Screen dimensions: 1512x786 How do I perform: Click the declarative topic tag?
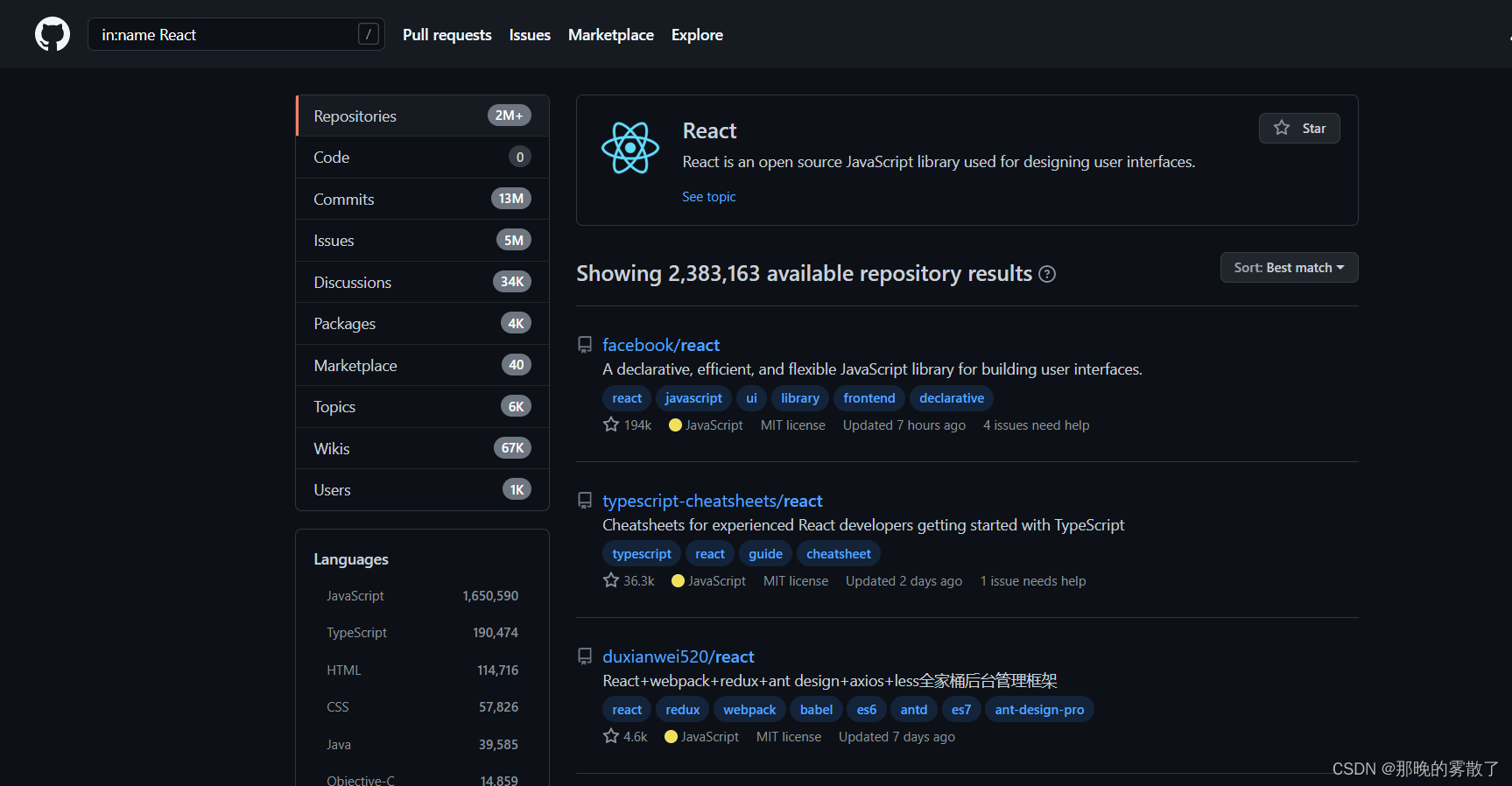pyautogui.click(x=952, y=398)
